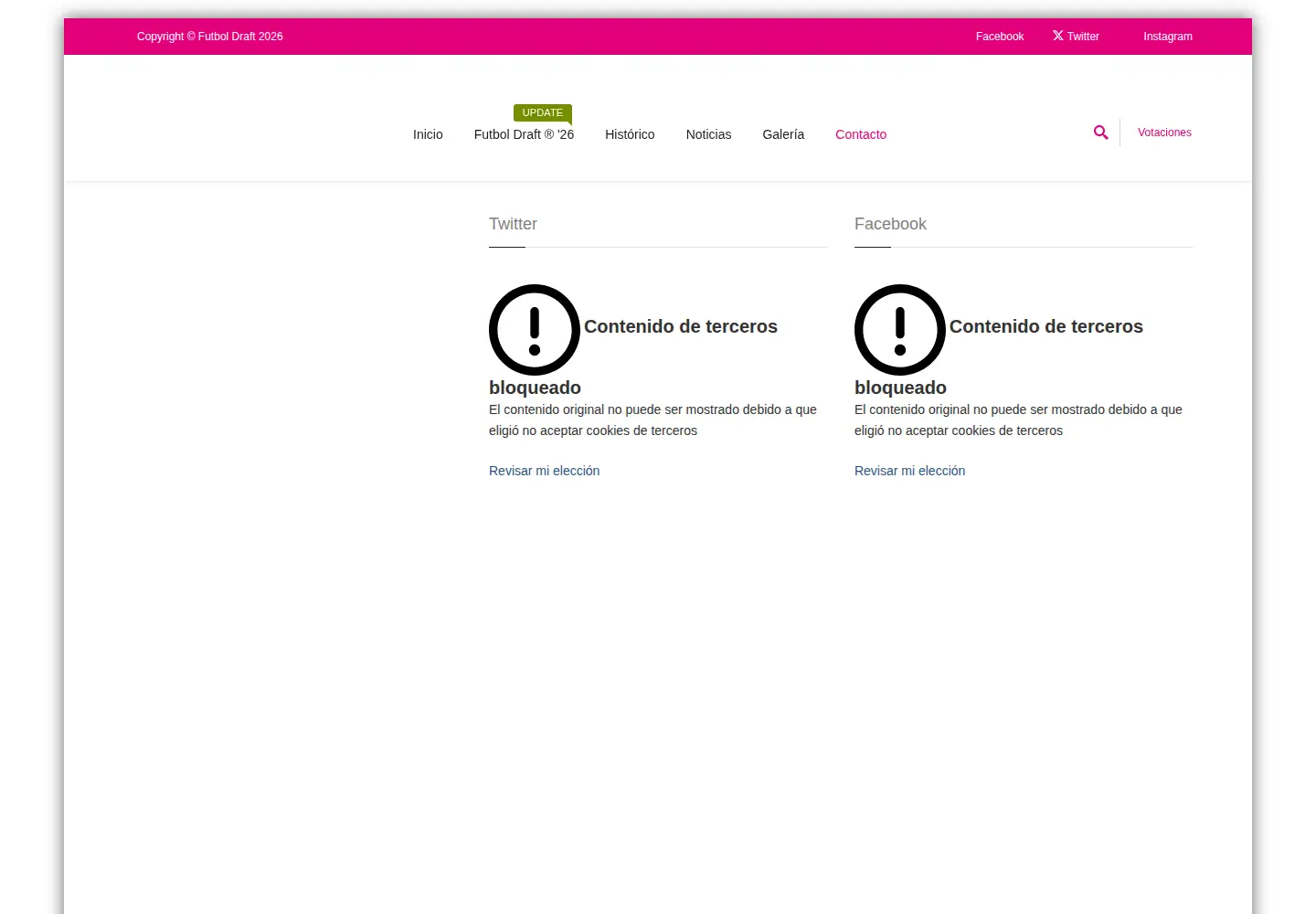This screenshot has height=914, width=1316.
Task: Open the Futbol Draft ® '26 menu
Action: click(x=524, y=134)
